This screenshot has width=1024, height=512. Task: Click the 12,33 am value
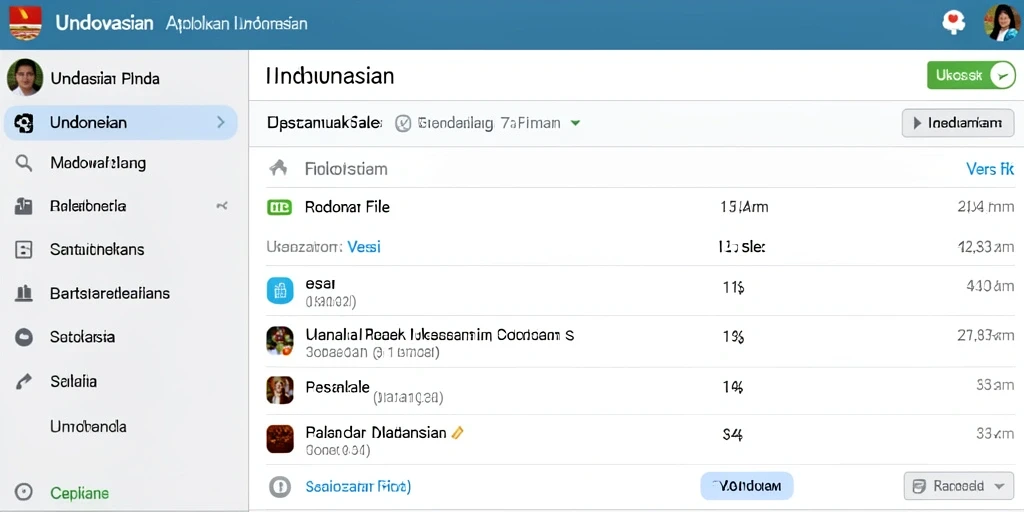(985, 247)
